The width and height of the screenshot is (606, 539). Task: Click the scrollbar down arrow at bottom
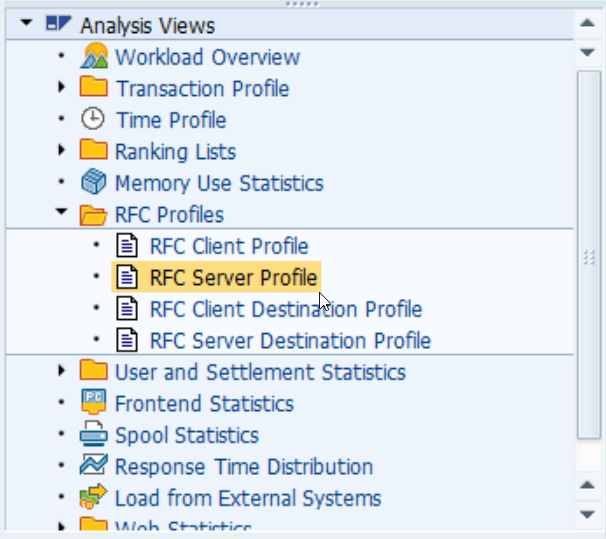point(589,515)
